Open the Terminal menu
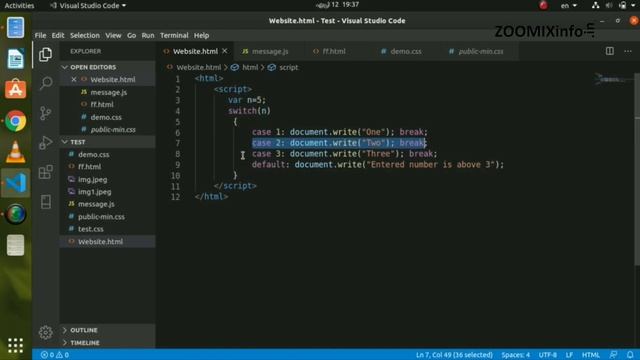This screenshot has width=640, height=360. pyautogui.click(x=174, y=36)
